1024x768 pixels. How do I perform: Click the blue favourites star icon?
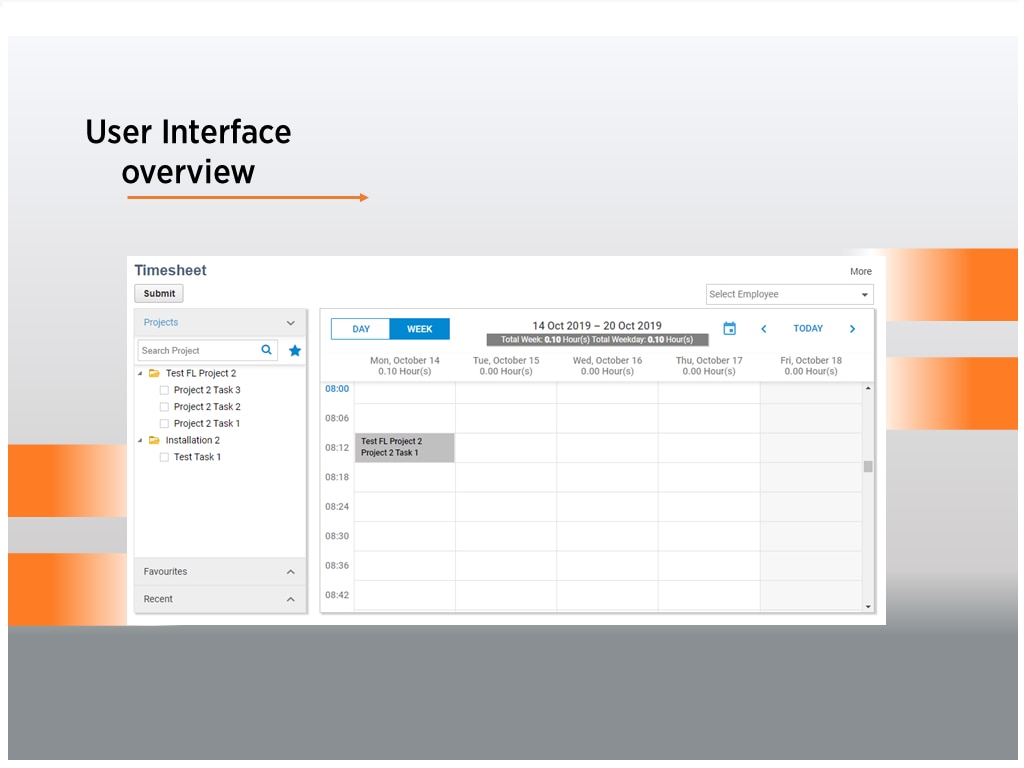pos(295,351)
